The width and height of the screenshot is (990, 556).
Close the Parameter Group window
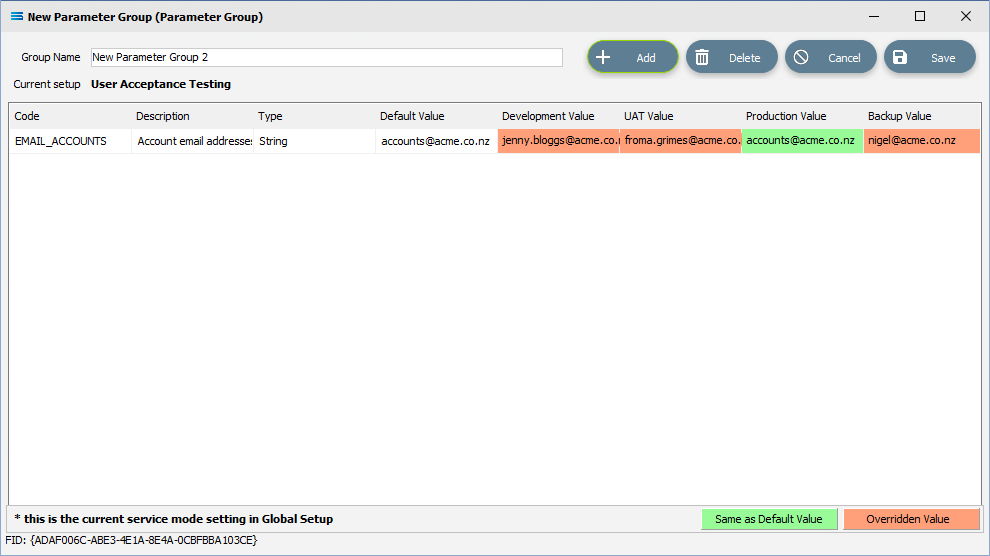point(966,16)
